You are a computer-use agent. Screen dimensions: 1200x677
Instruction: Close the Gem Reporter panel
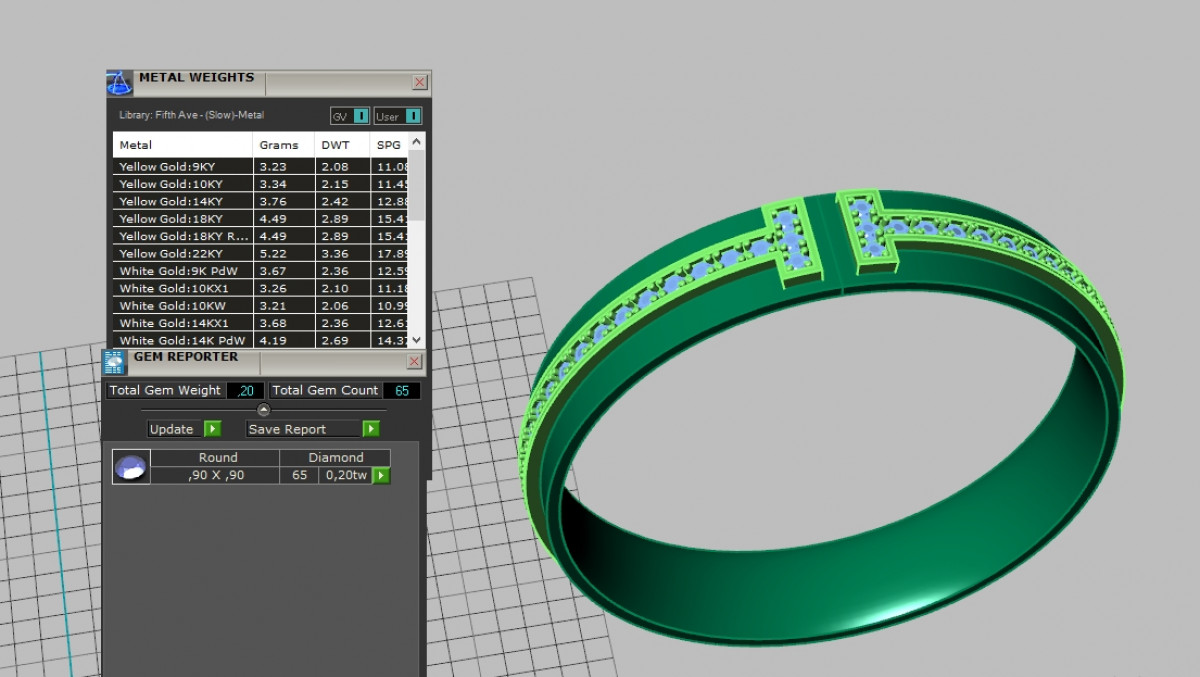point(414,361)
